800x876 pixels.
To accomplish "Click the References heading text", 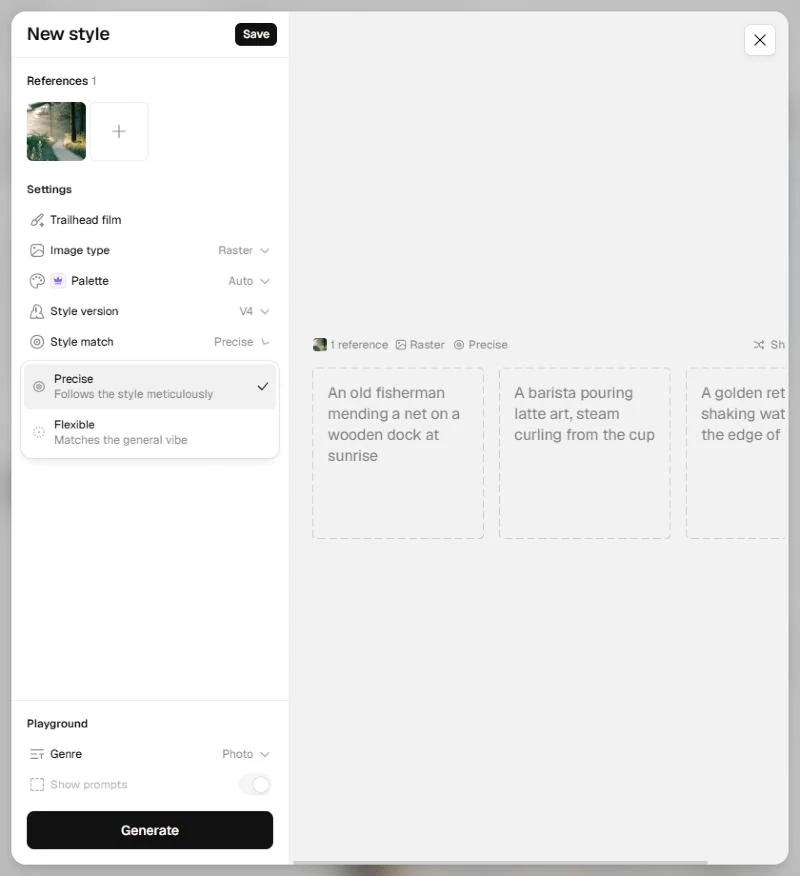I will point(57,81).
